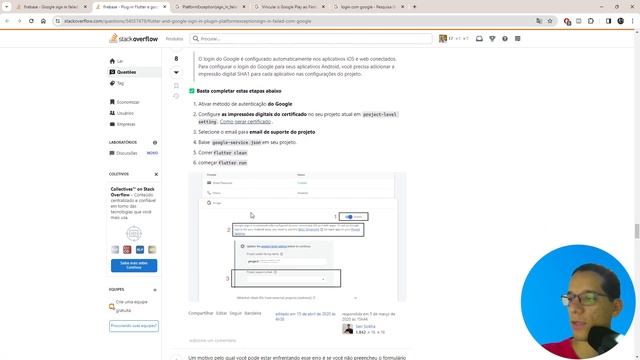
Task: Open a new browser tab with plus
Action: (x=415, y=7)
